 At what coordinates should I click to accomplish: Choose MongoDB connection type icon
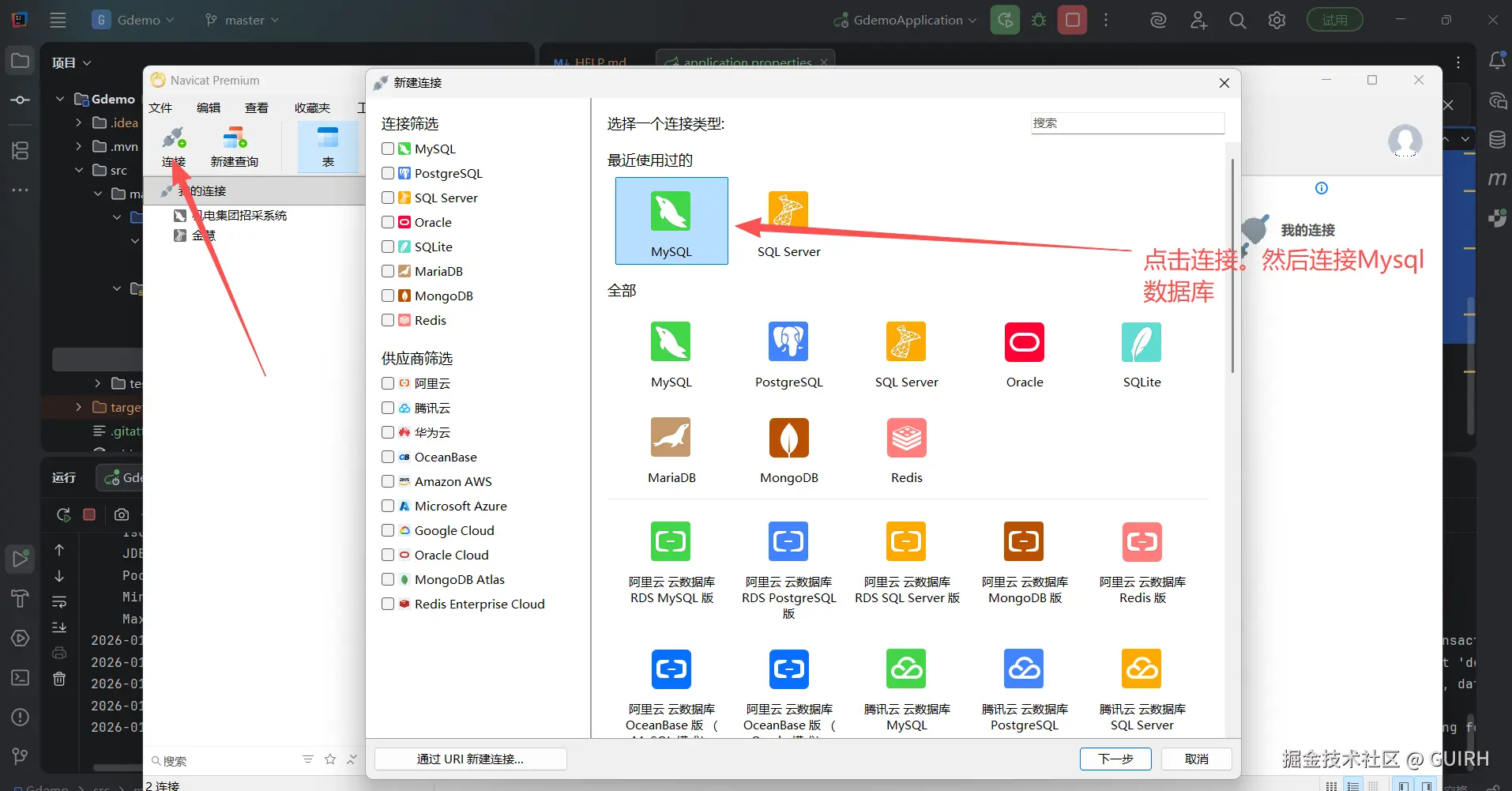point(788,437)
